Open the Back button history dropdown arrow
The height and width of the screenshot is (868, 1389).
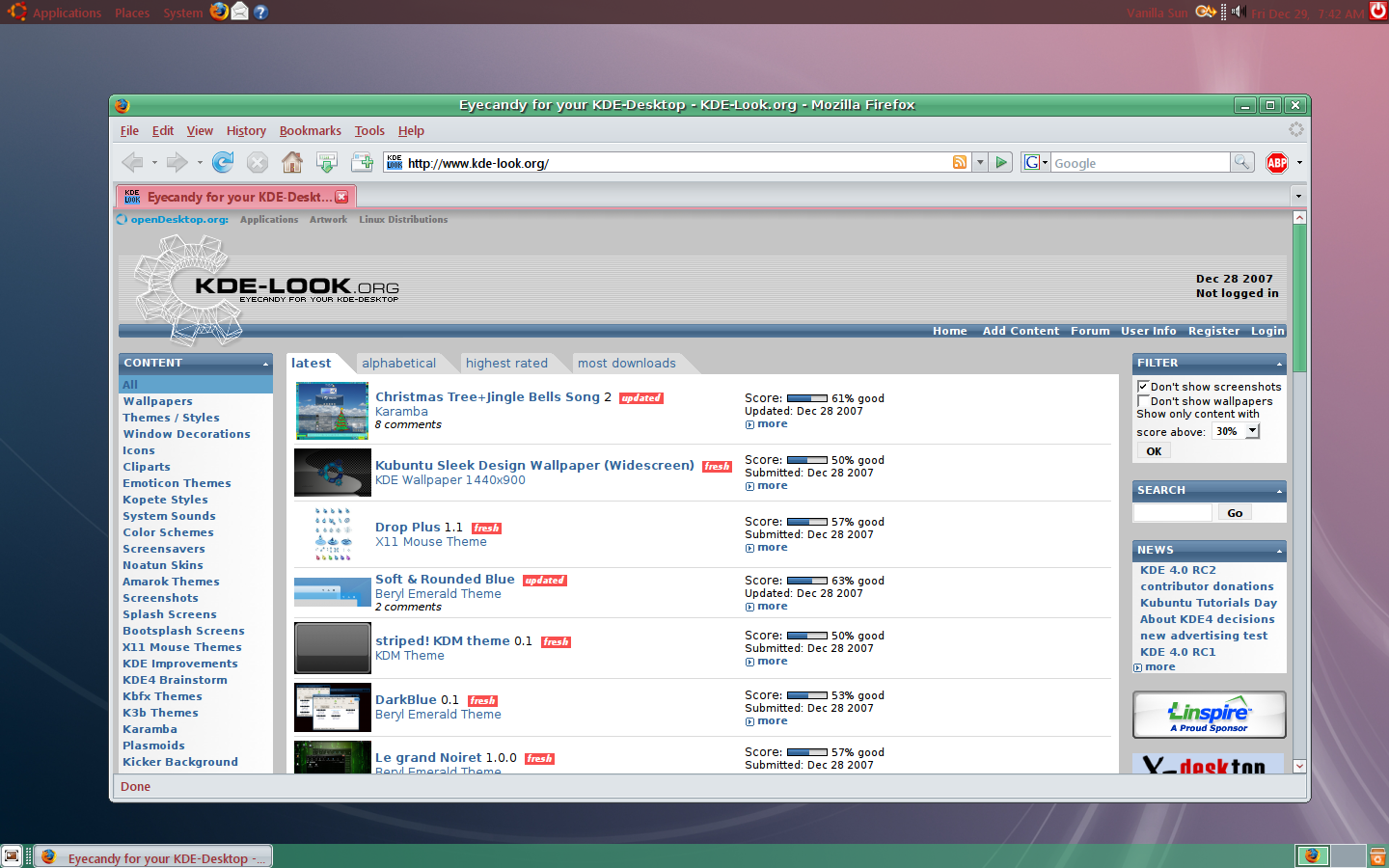pos(154,163)
